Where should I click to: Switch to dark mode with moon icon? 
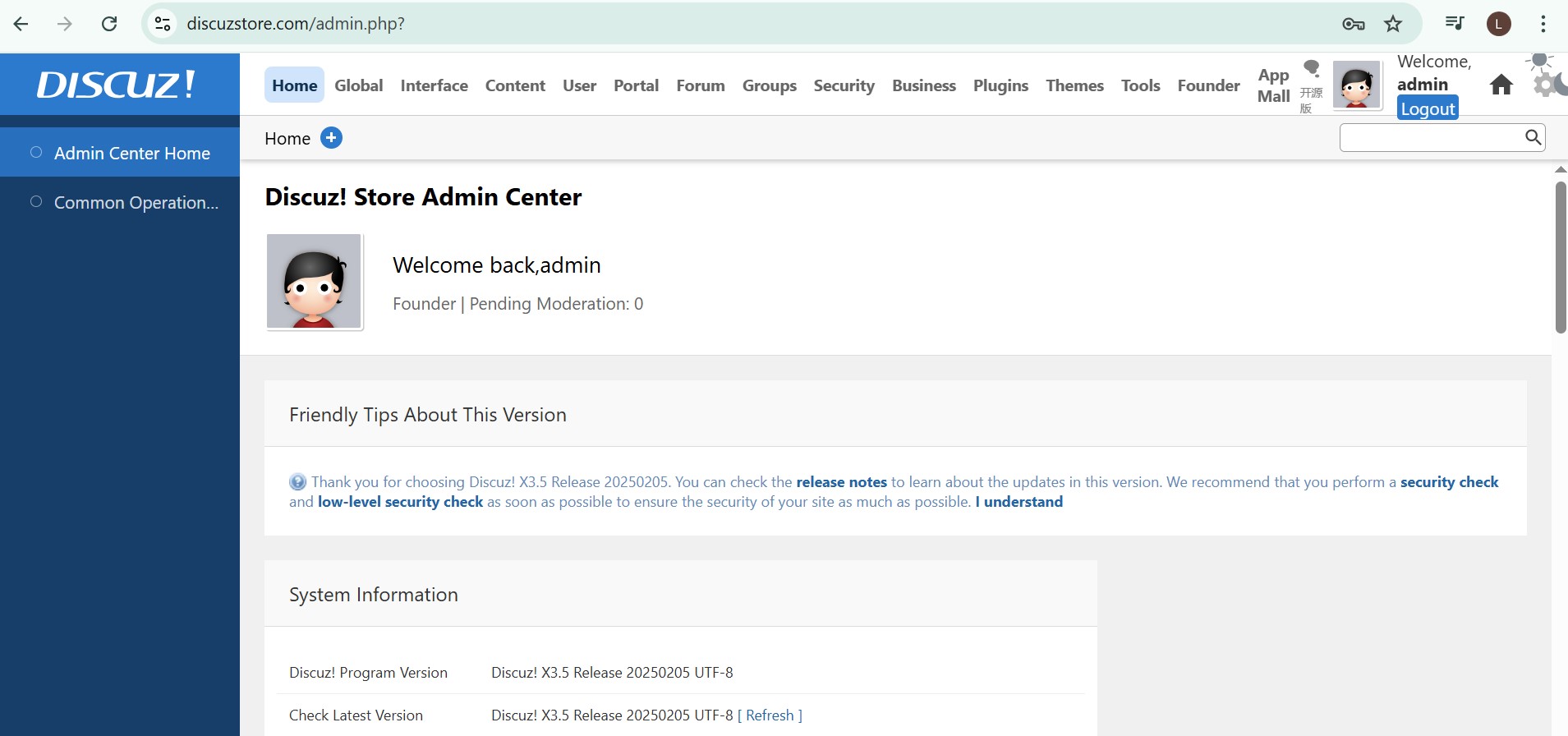point(1562,84)
